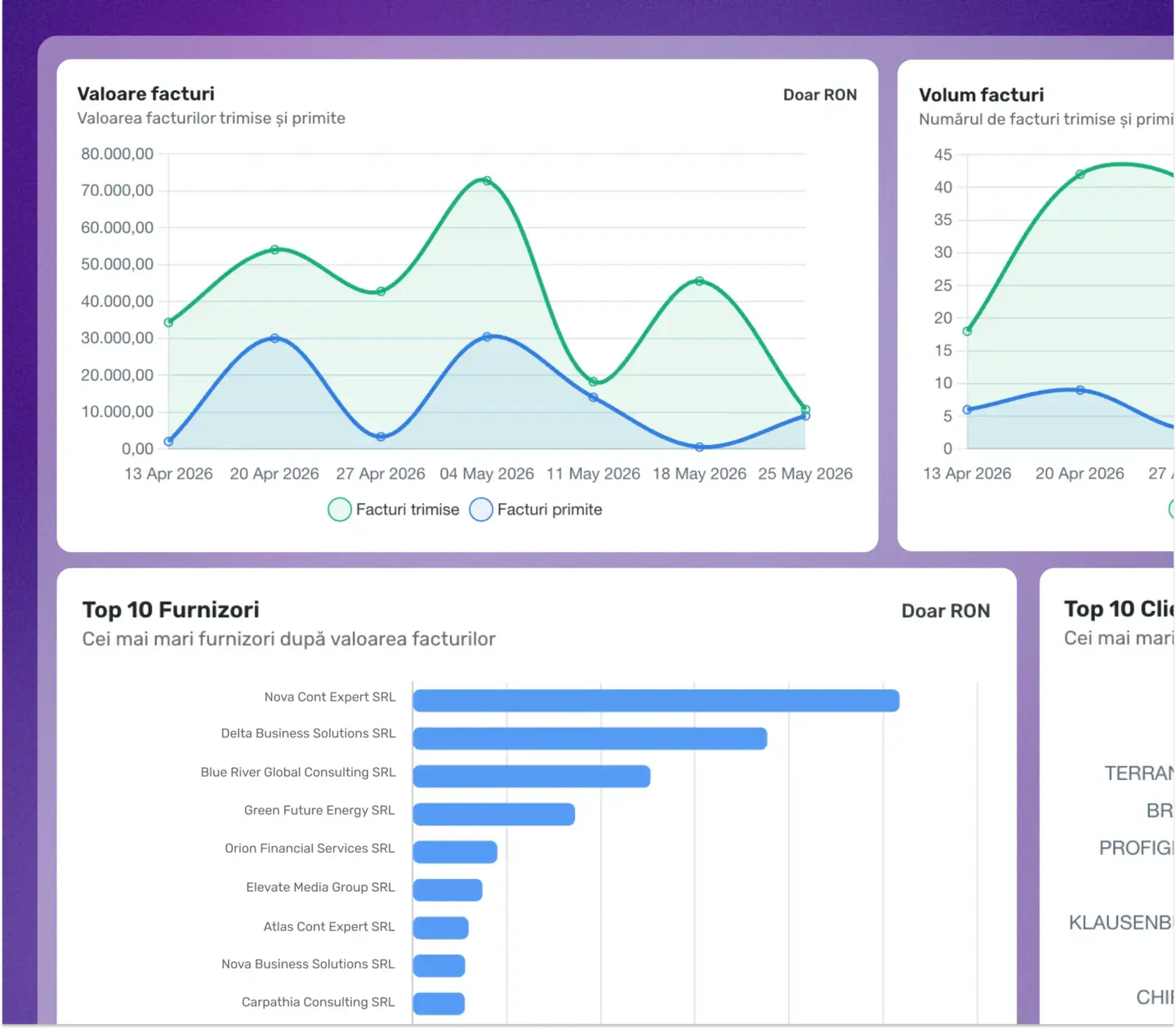Click the green point at 20 Apr in Volum facturi
This screenshot has width=1176, height=1029.
pos(1080,174)
